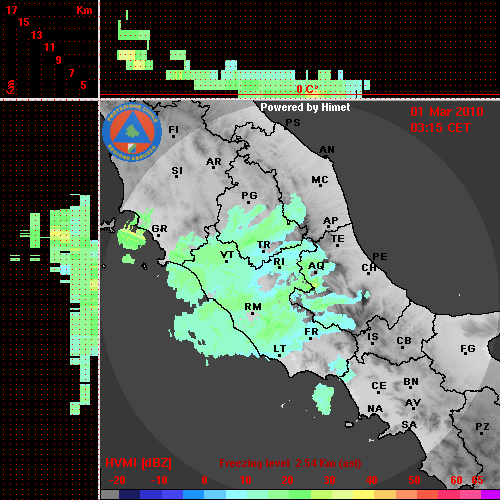This screenshot has width=500, height=500.
Task: Click the CH city label
Action: (369, 268)
